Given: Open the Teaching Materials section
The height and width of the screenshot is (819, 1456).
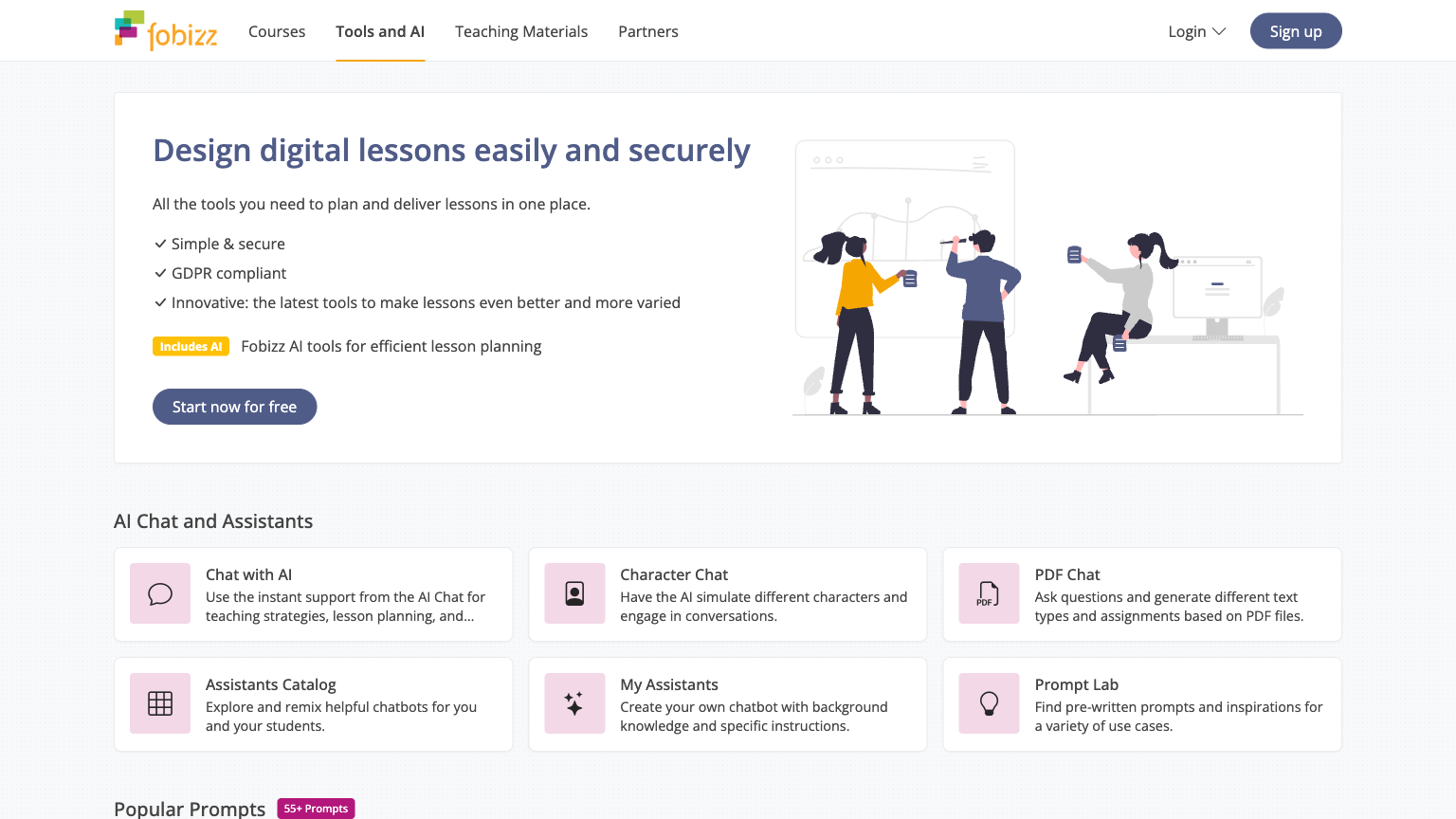Looking at the screenshot, I should [x=520, y=30].
